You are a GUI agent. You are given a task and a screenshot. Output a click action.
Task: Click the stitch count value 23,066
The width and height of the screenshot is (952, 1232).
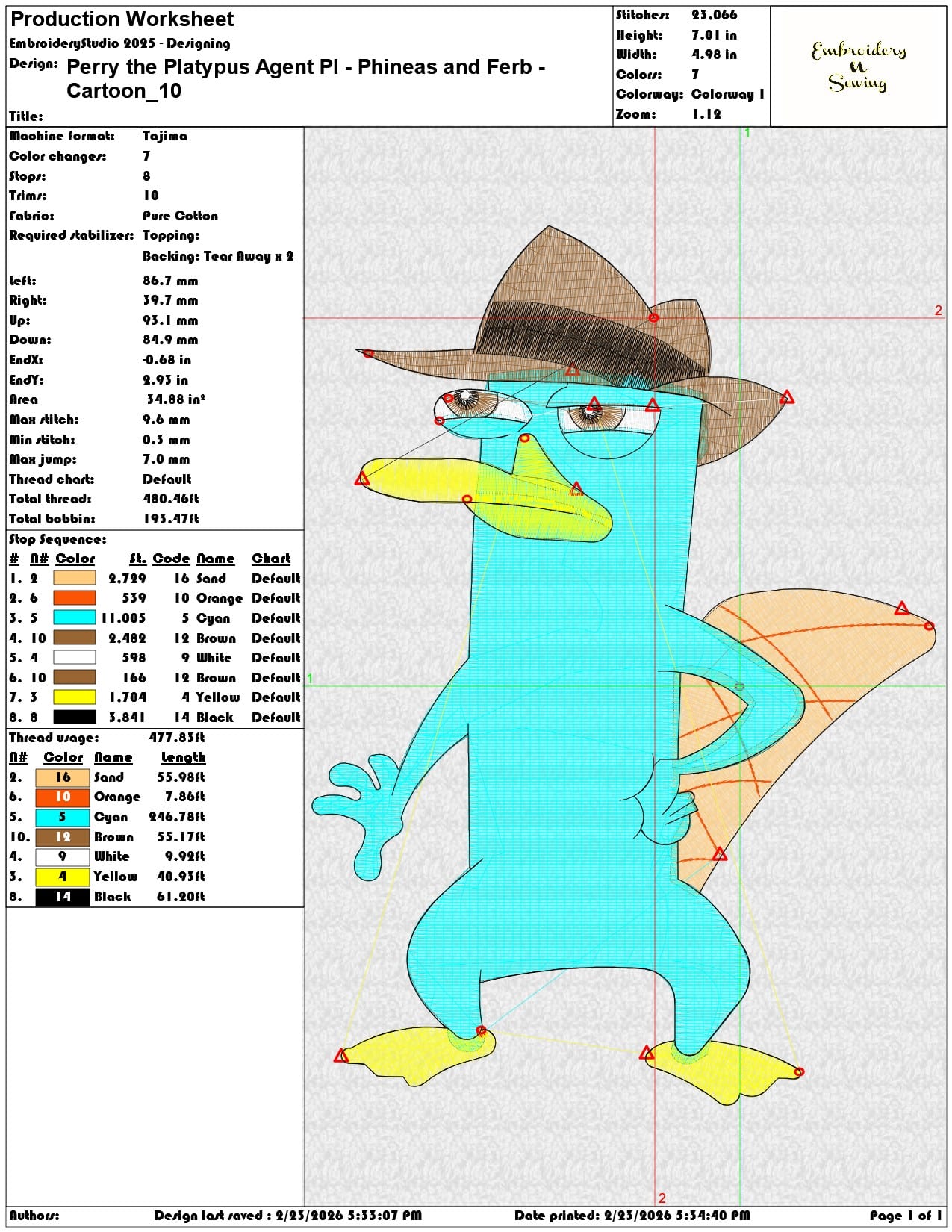[714, 15]
